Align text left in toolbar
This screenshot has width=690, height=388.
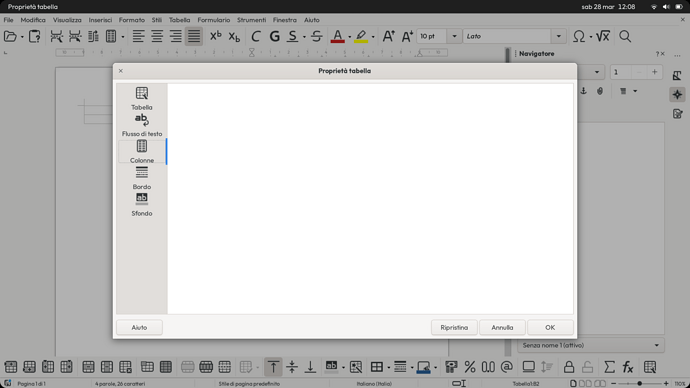138,36
